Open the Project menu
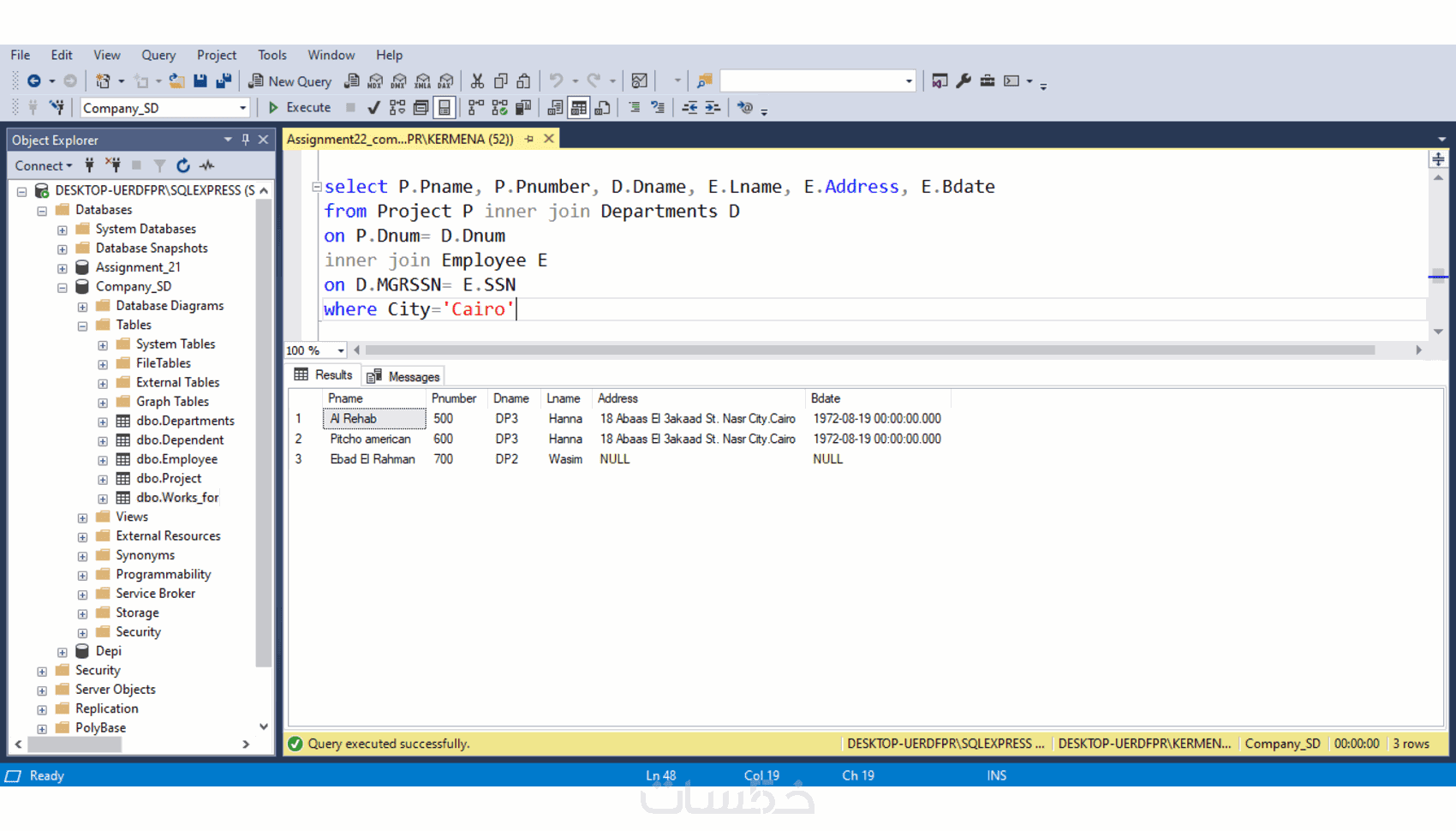 217,55
